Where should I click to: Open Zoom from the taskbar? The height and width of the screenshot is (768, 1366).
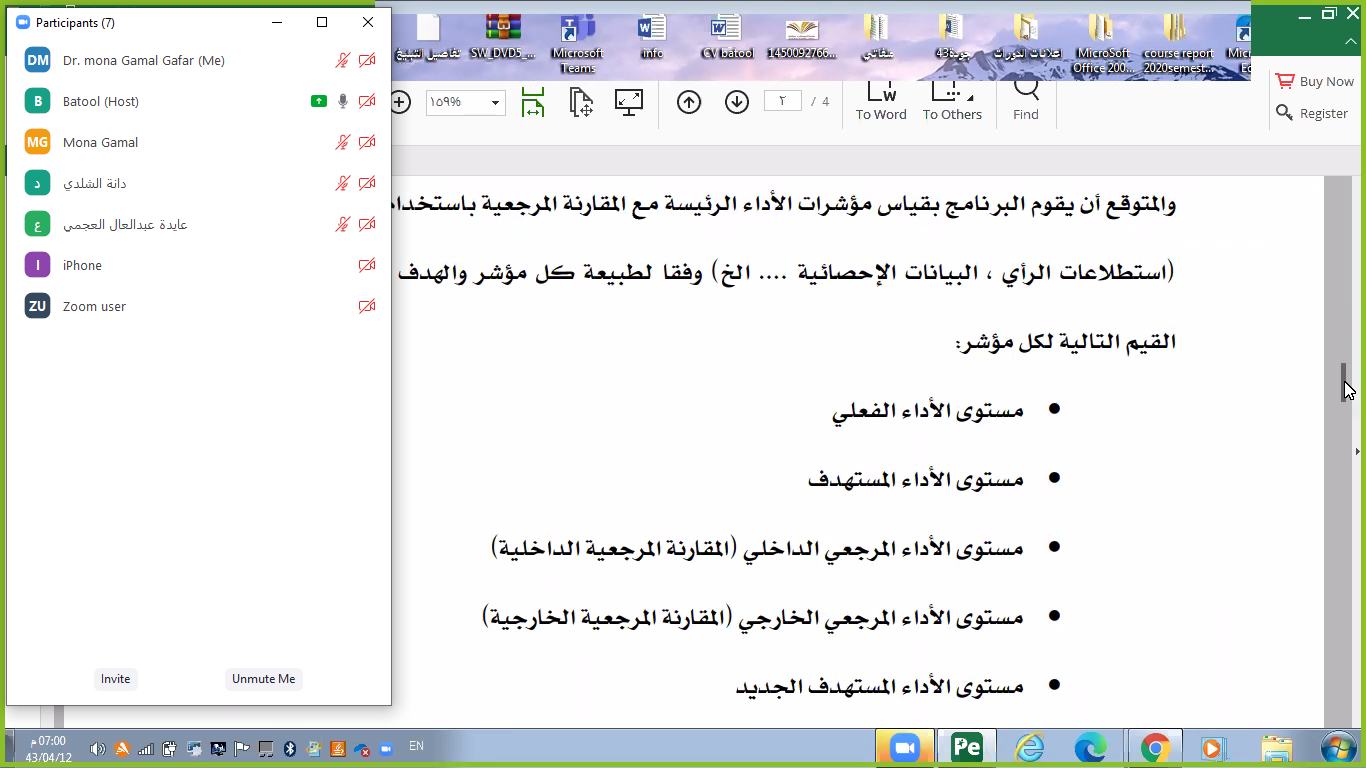pos(904,747)
